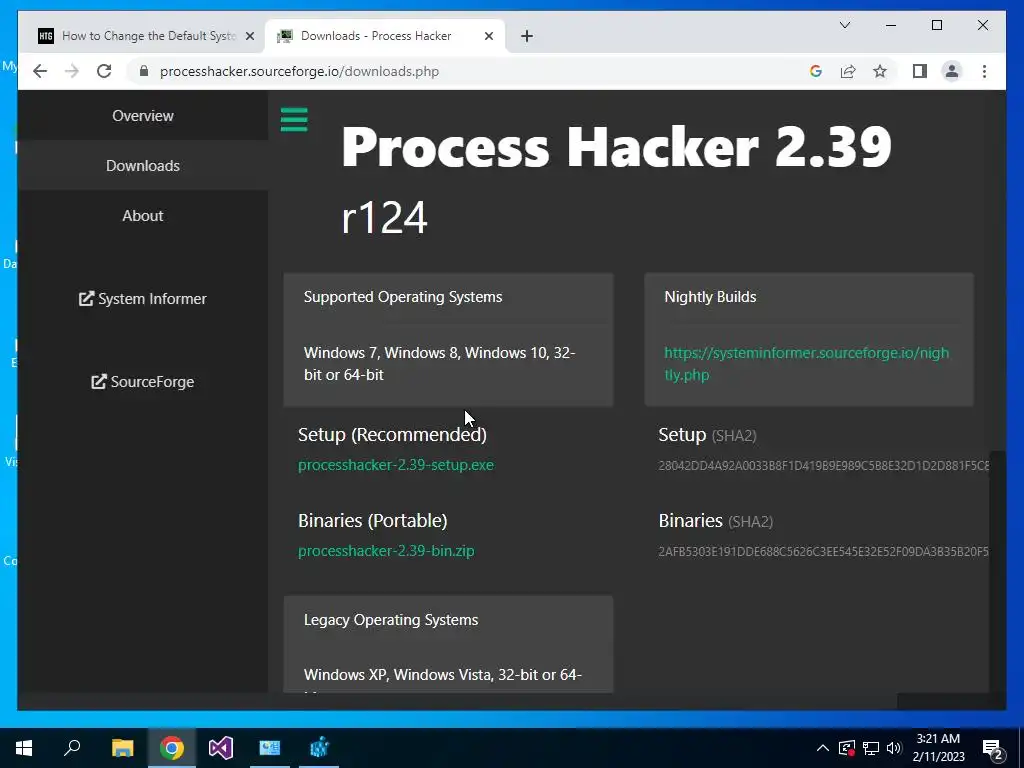This screenshot has height=768, width=1024.
Task: Open the Windows Start menu
Action: 24,748
